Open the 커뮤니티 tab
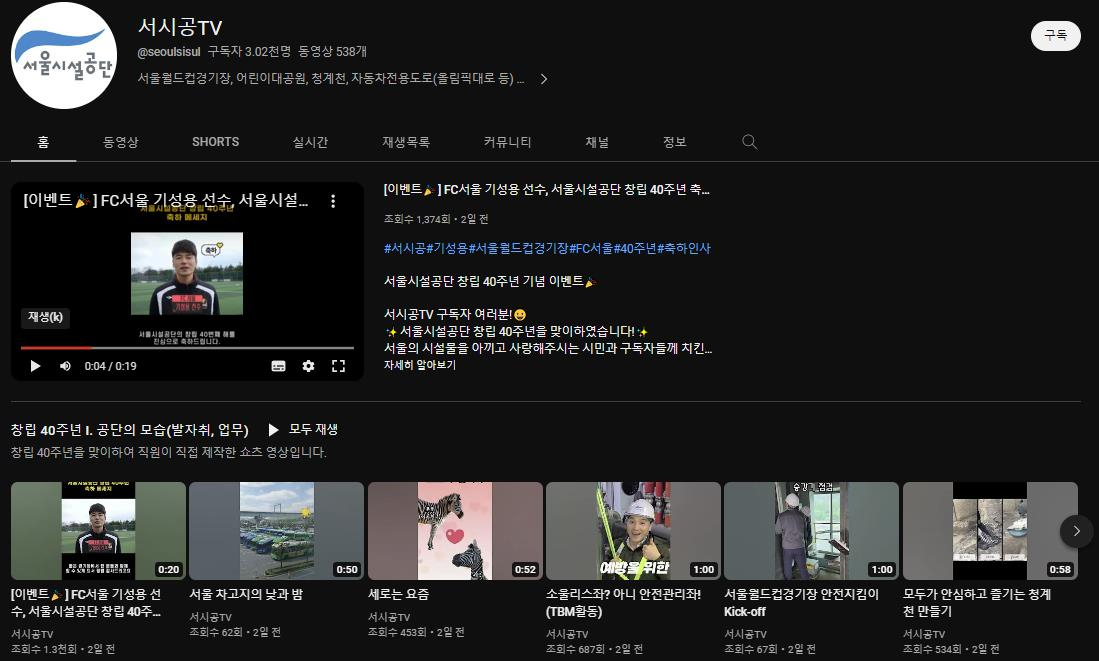This screenshot has width=1099, height=661. coord(507,142)
